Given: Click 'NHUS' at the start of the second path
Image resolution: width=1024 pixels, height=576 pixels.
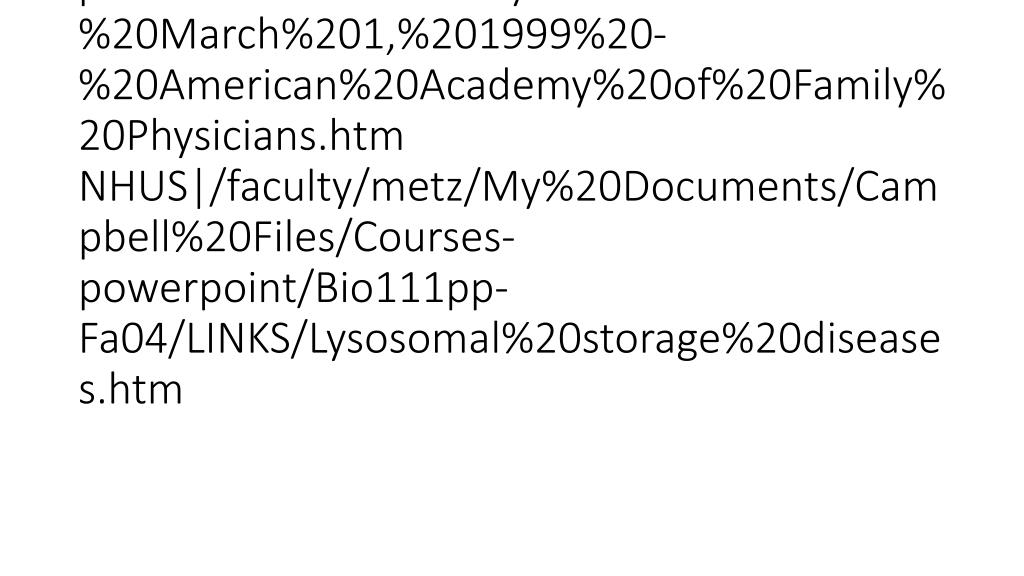Looking at the screenshot, I should click(x=133, y=187).
